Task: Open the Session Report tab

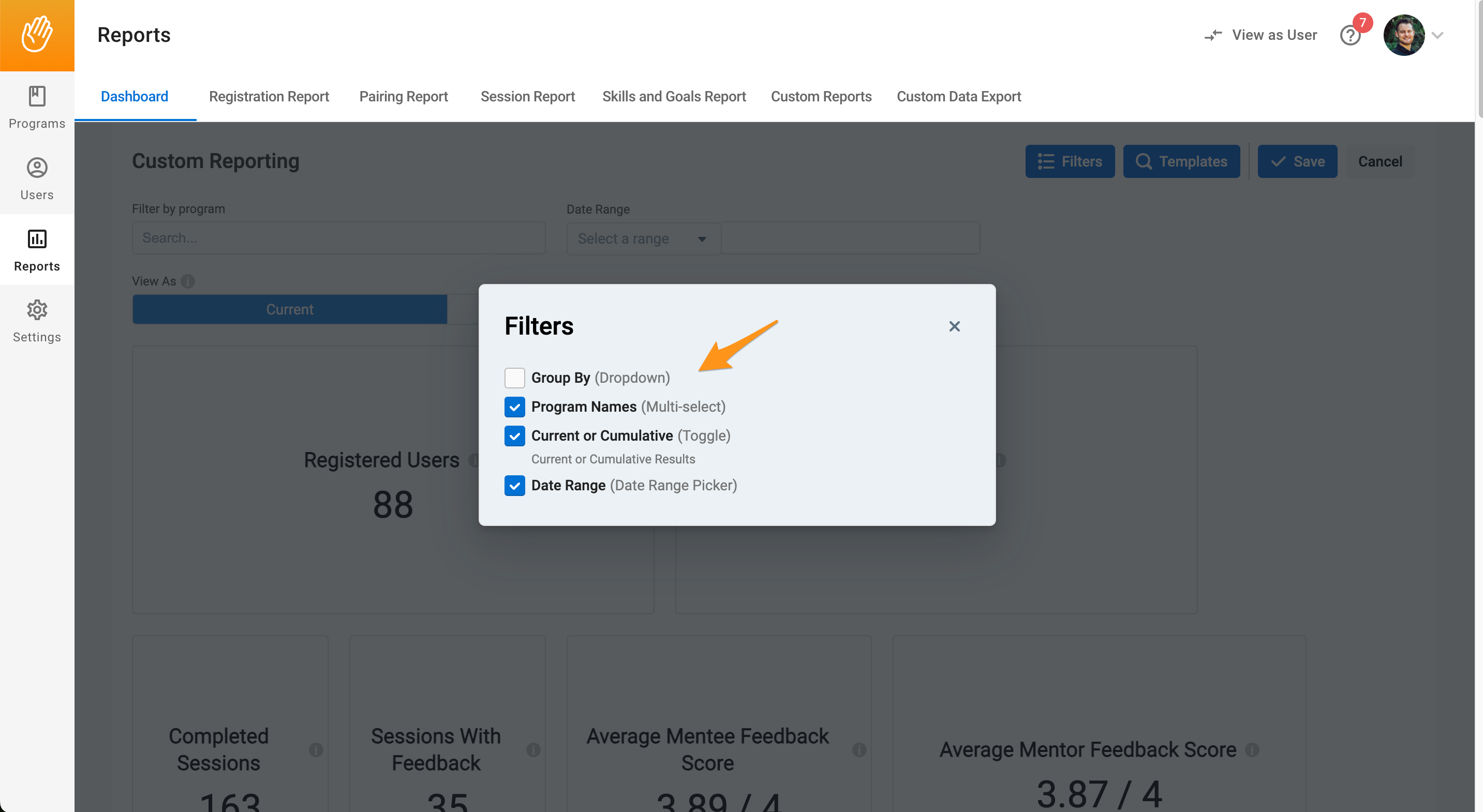Action: (527, 96)
